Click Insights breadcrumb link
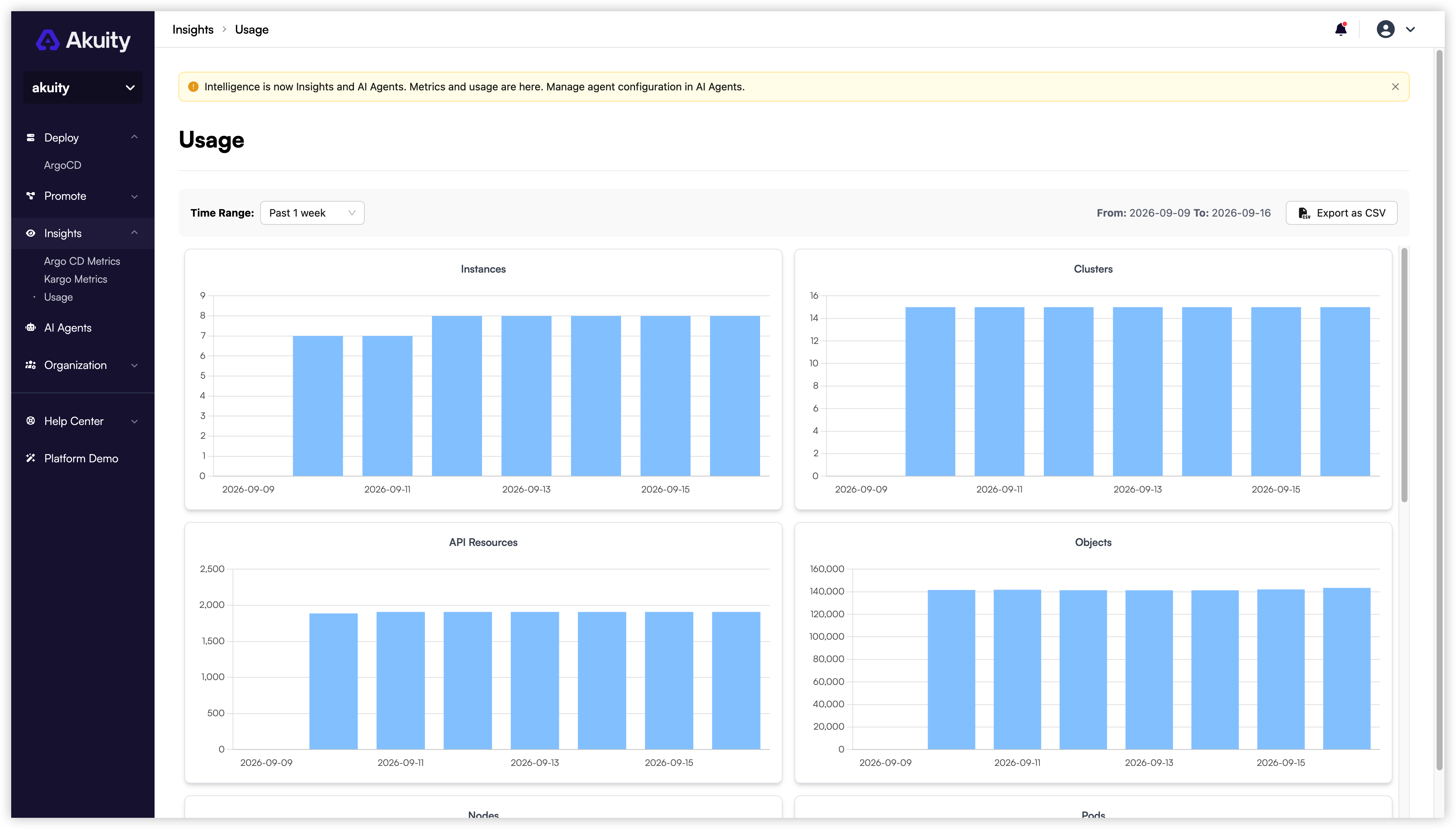The width and height of the screenshot is (1456, 829). click(x=193, y=30)
